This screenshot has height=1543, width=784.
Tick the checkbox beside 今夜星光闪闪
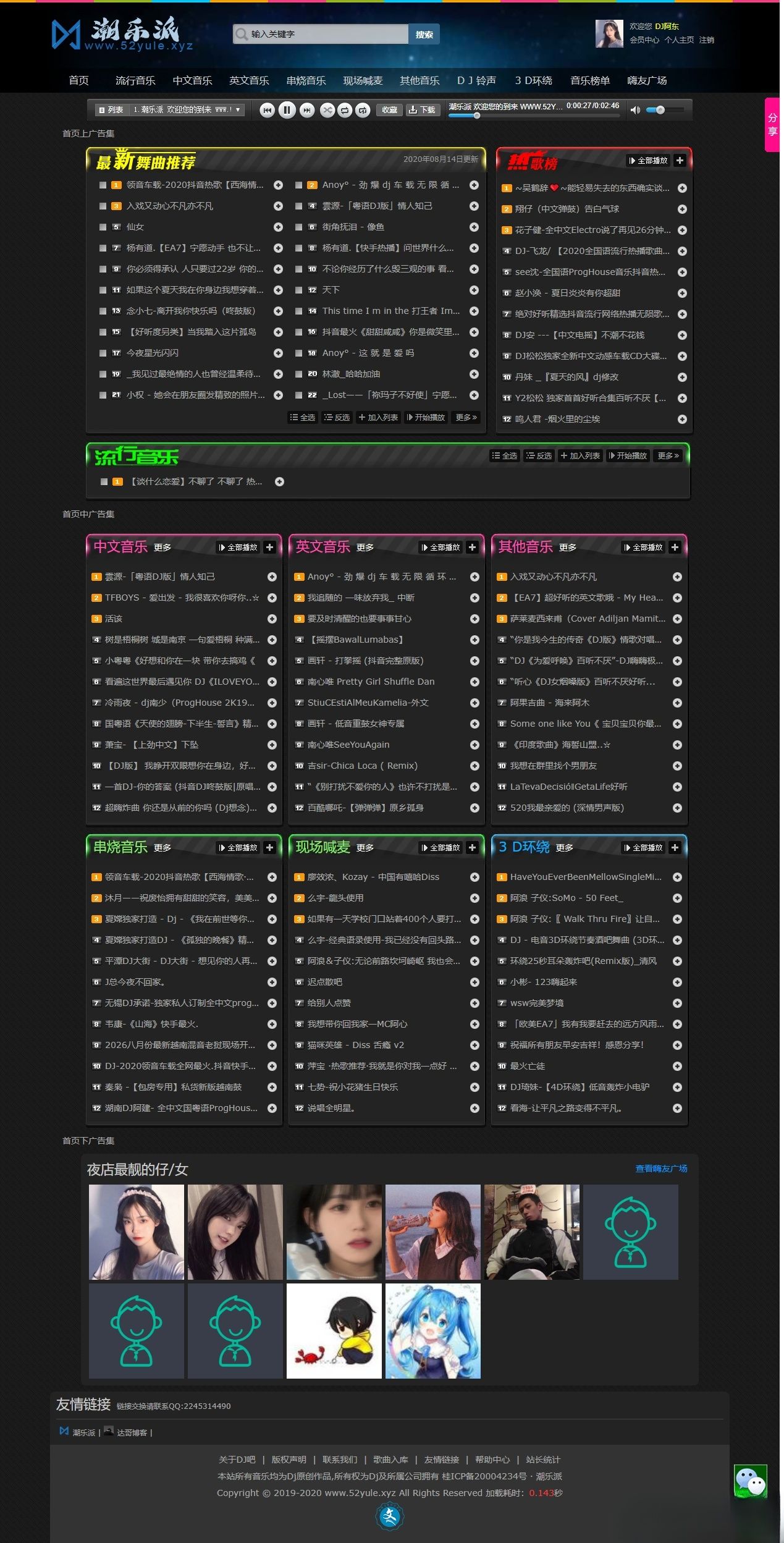pyautogui.click(x=103, y=353)
